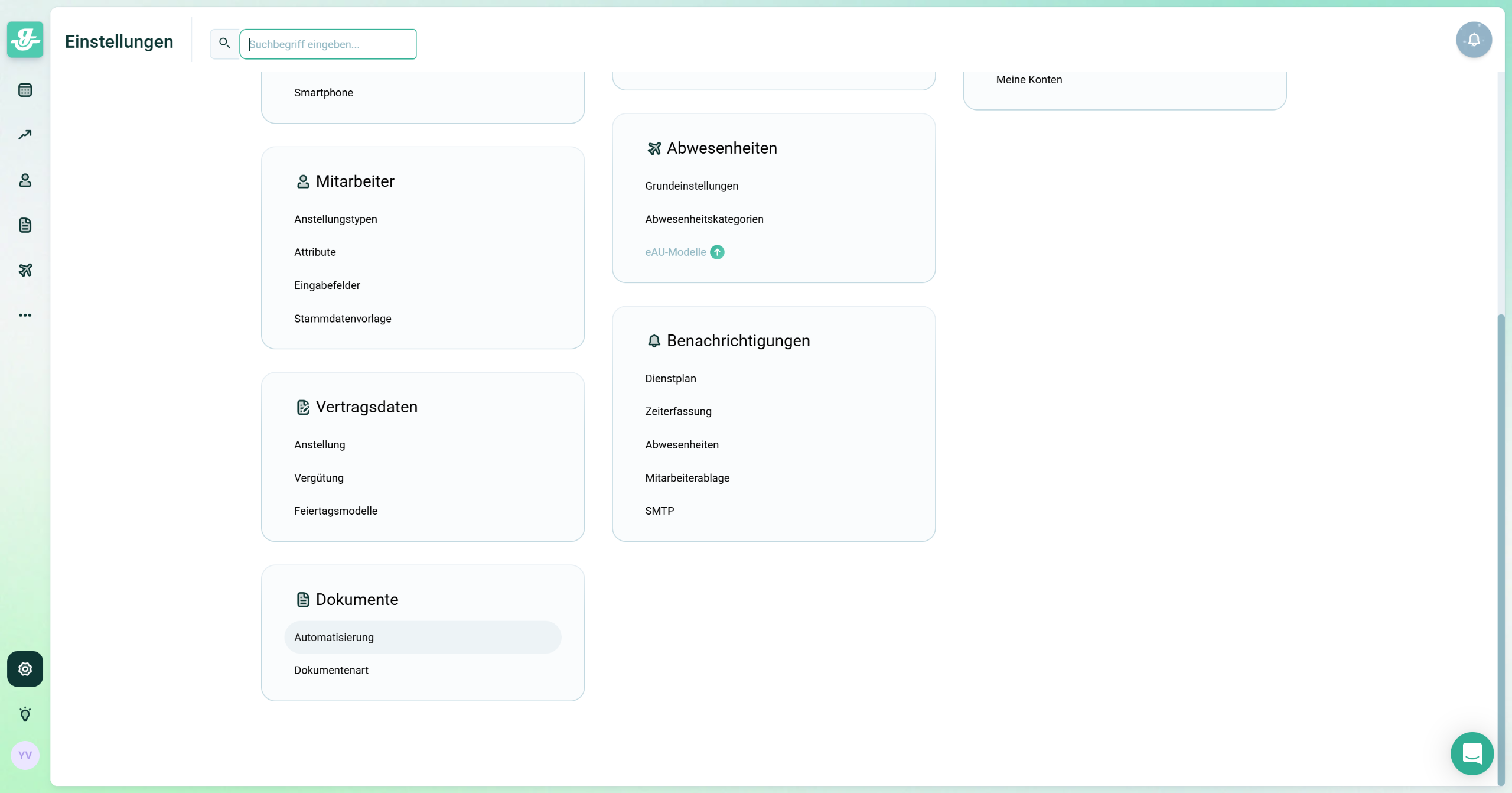
Task: Click the Vertragsdaten section heading
Action: [x=367, y=407]
